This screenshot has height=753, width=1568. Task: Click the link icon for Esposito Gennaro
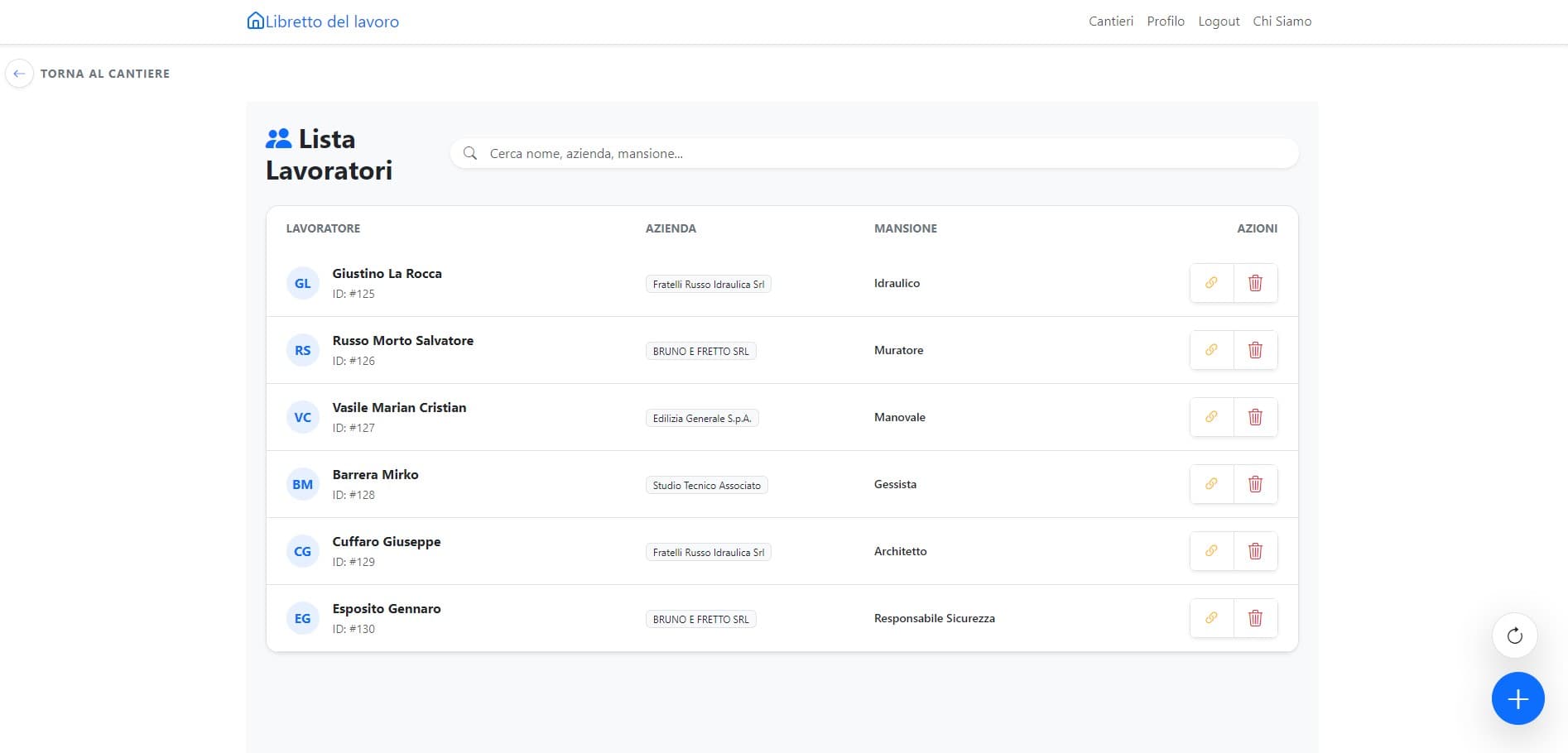point(1211,618)
